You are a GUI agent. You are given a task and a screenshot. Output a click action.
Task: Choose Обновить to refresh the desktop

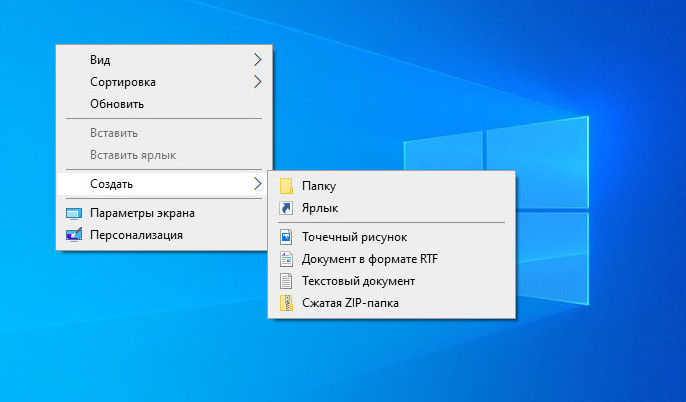click(162, 104)
